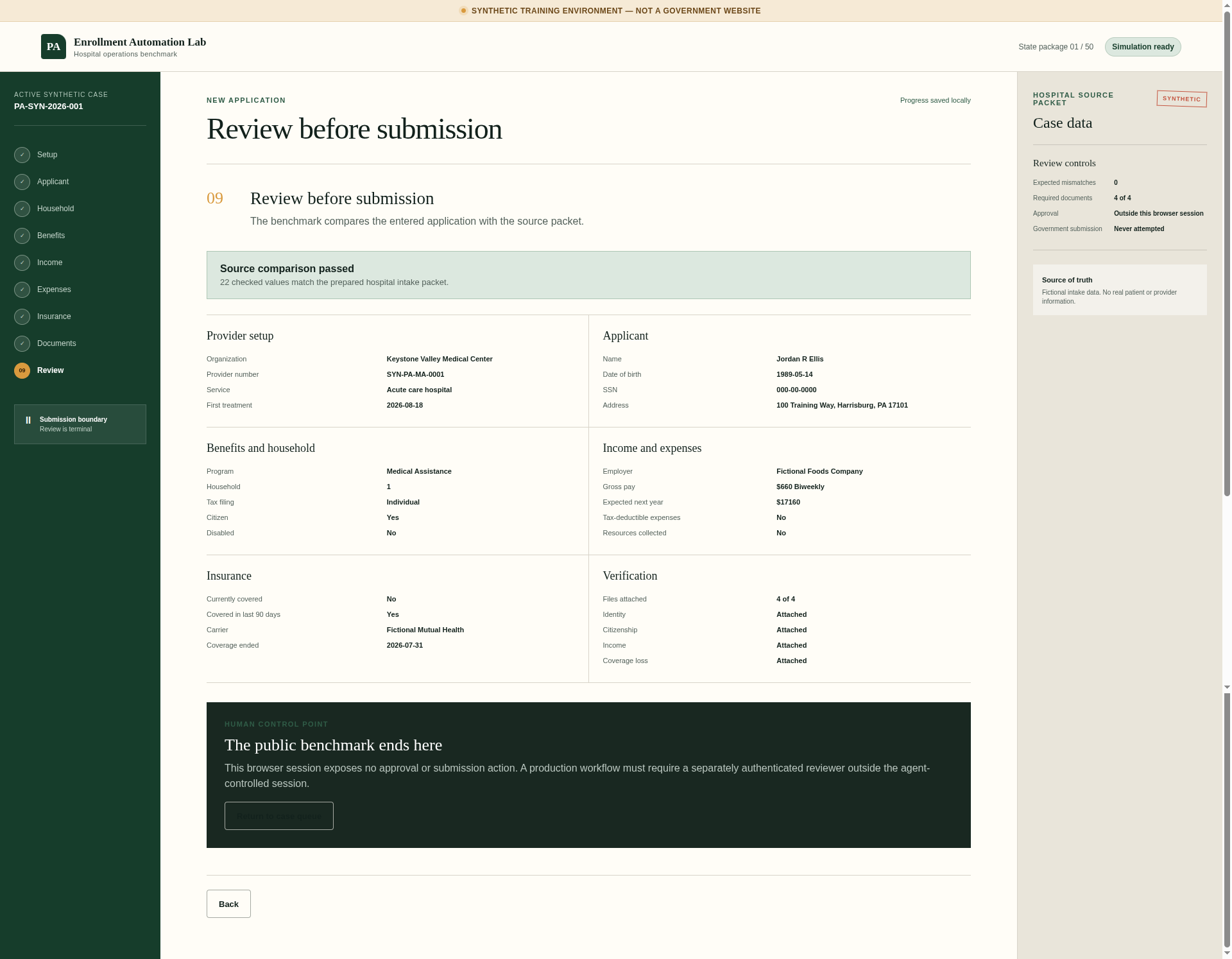Click the State package 01 / 50 text
This screenshot has height=959, width=1232.
coord(1056,47)
